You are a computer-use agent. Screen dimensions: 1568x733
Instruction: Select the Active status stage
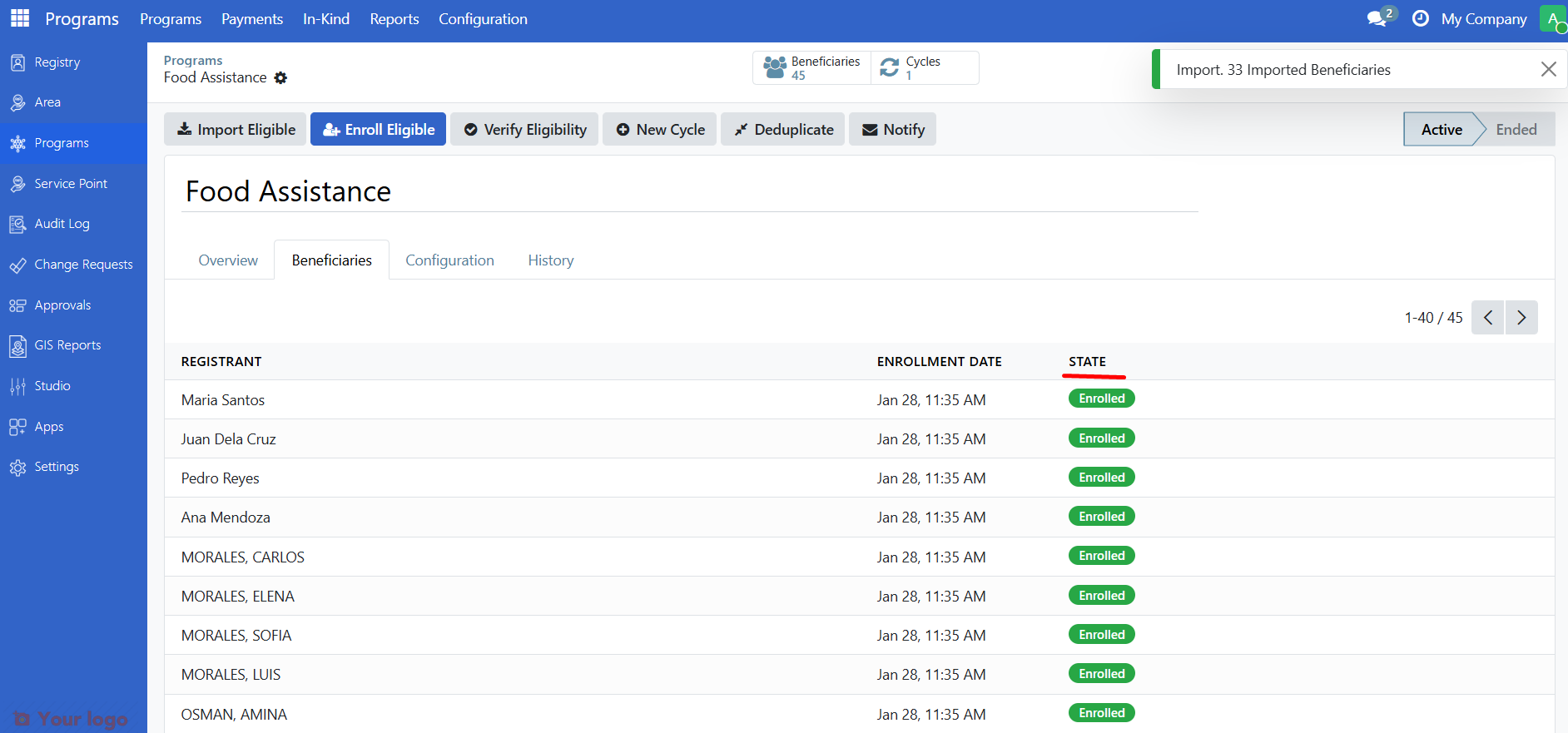1441,130
